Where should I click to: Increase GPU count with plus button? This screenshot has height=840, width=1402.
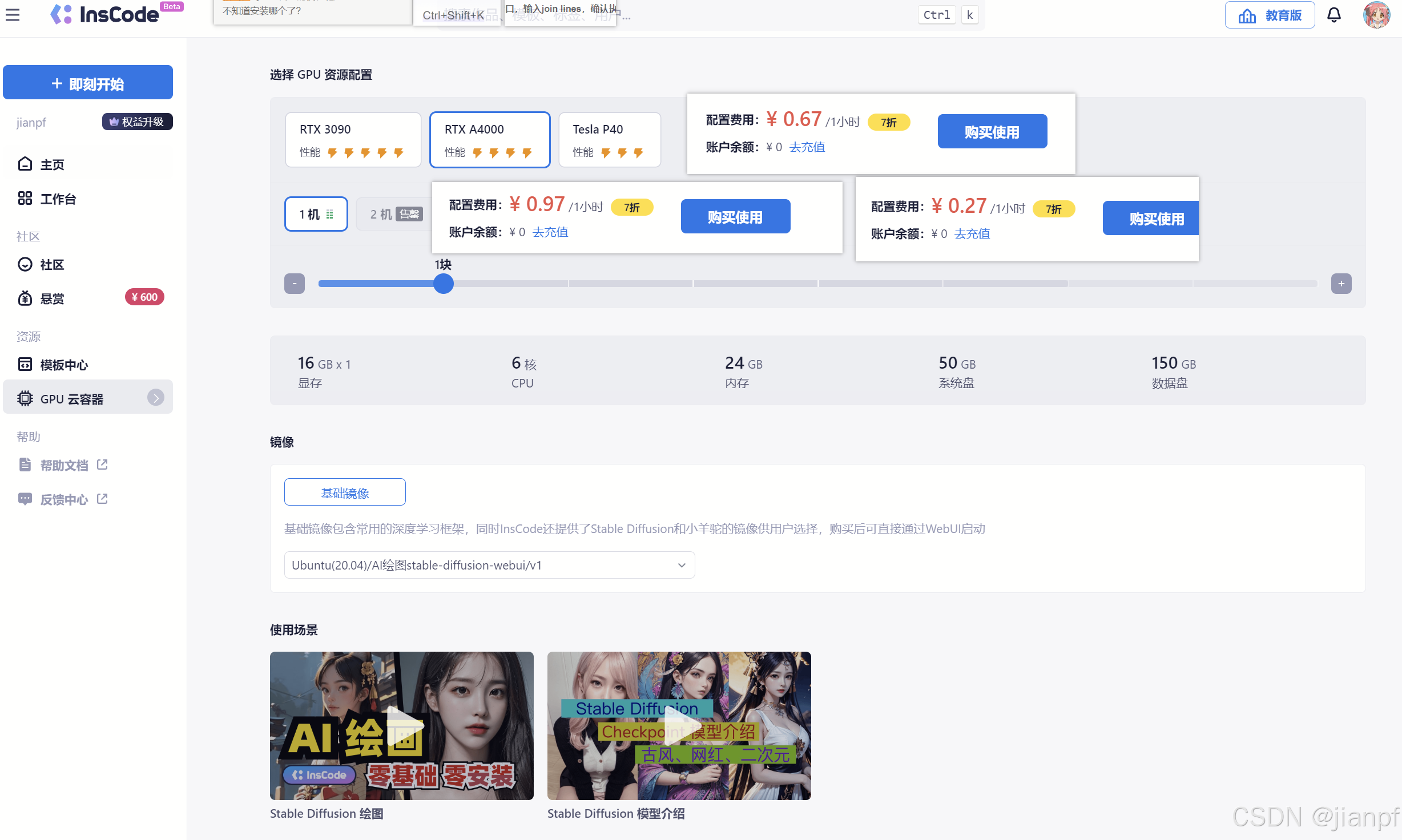[1341, 284]
